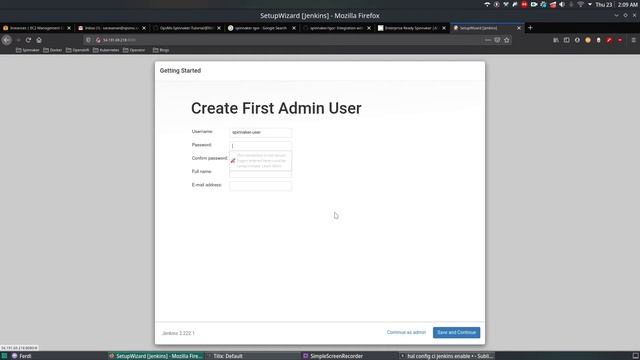Screen dimensions: 640x360
Task: Click the red round extension icon at toolbar end
Action: click(620, 40)
